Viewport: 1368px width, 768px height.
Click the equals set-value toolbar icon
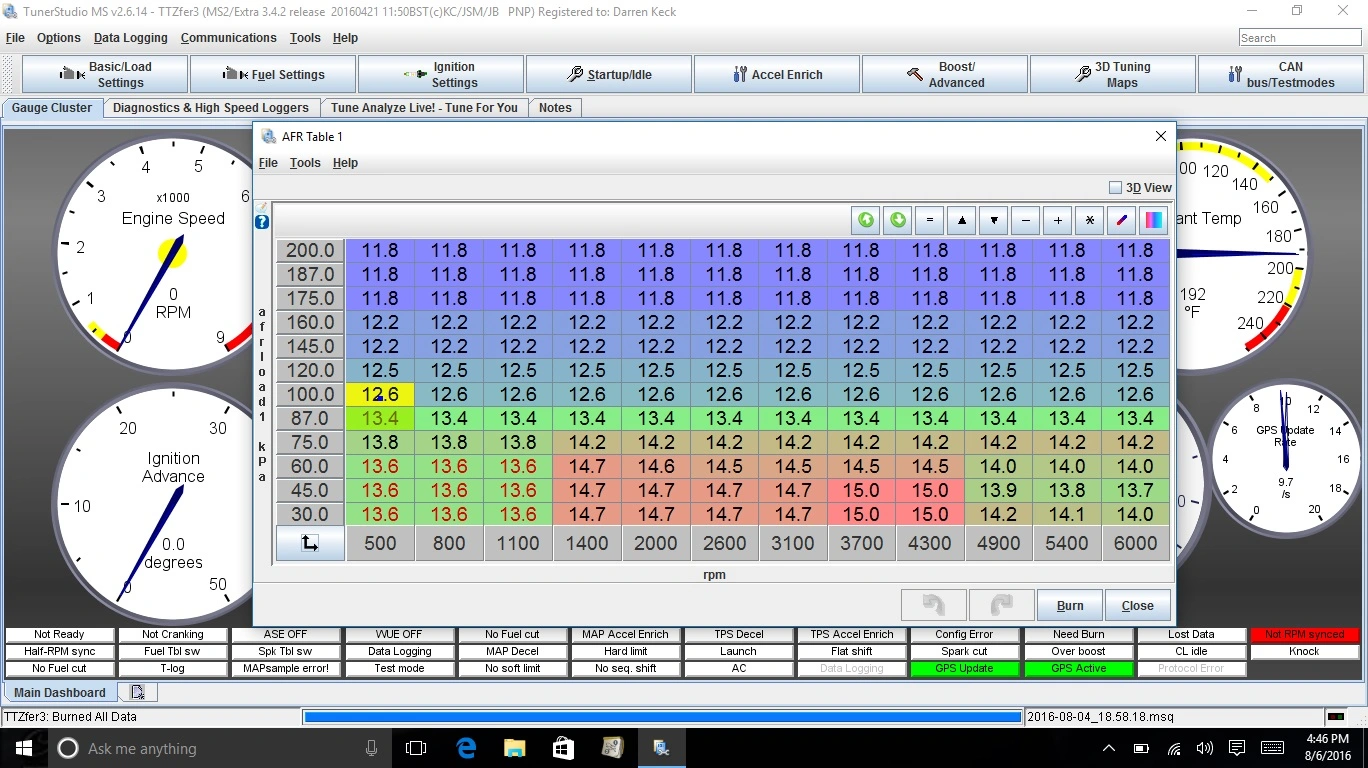pos(930,220)
